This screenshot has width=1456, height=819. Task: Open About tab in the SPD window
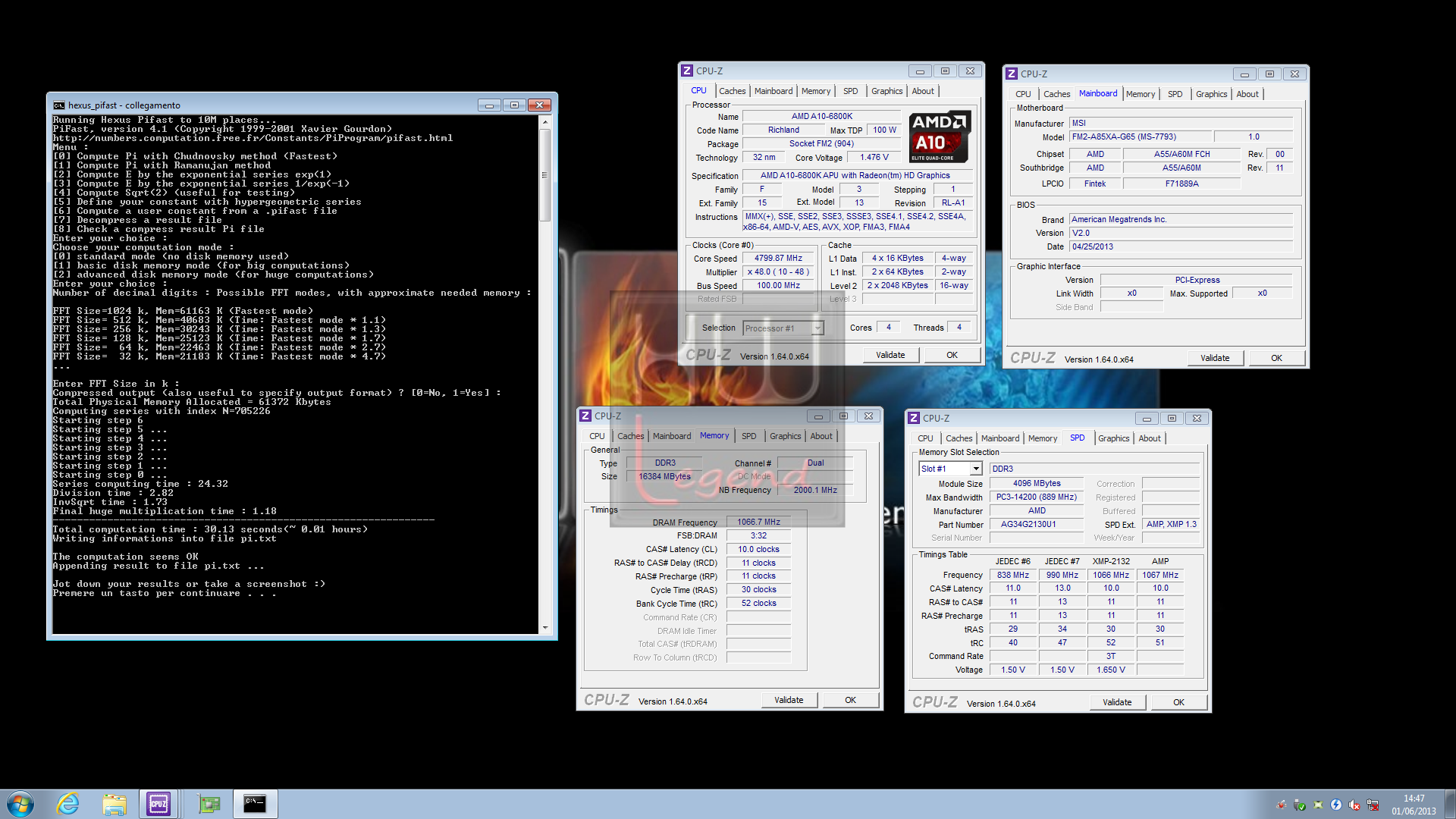pos(1150,438)
